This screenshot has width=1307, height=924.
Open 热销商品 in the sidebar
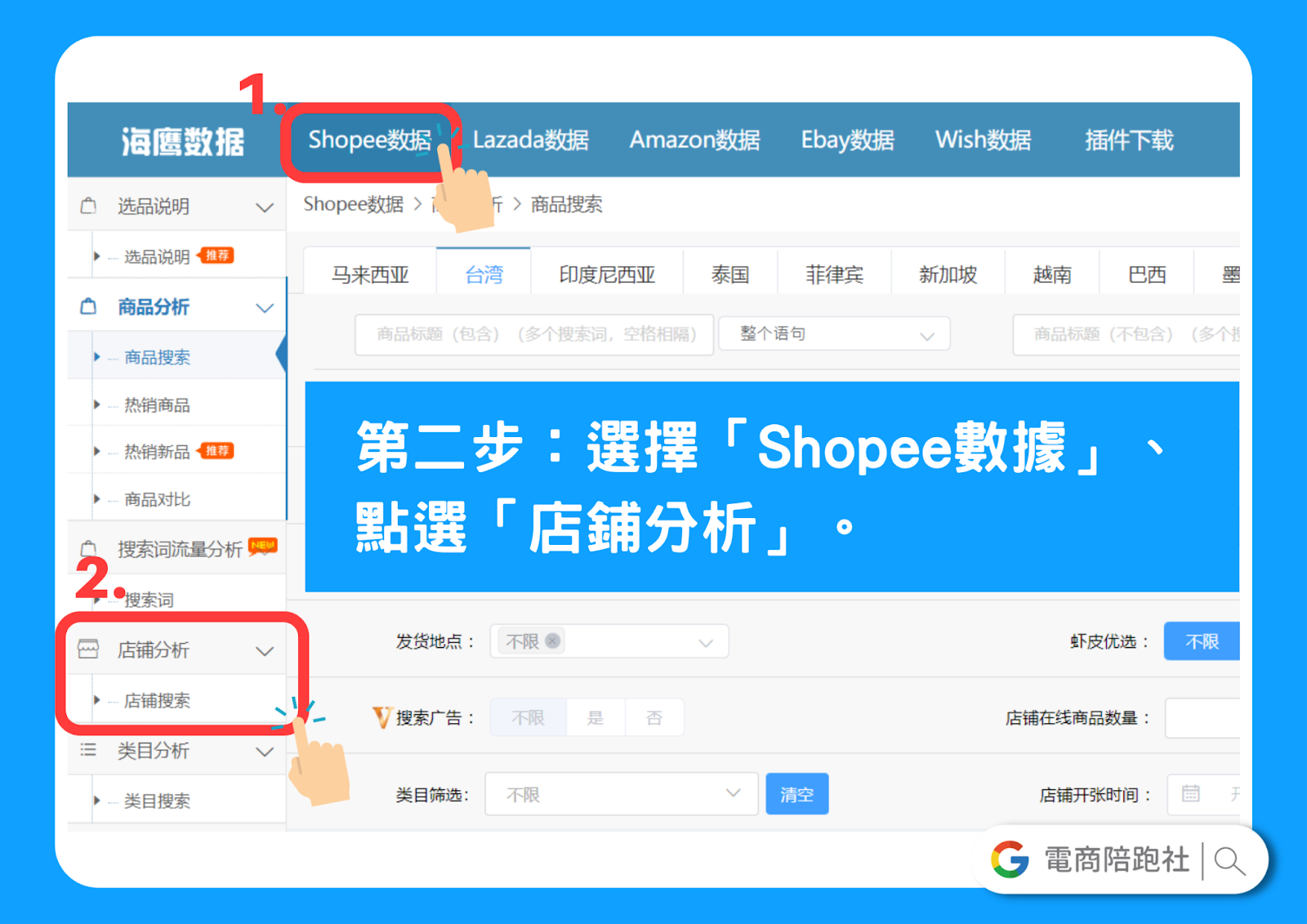157,404
